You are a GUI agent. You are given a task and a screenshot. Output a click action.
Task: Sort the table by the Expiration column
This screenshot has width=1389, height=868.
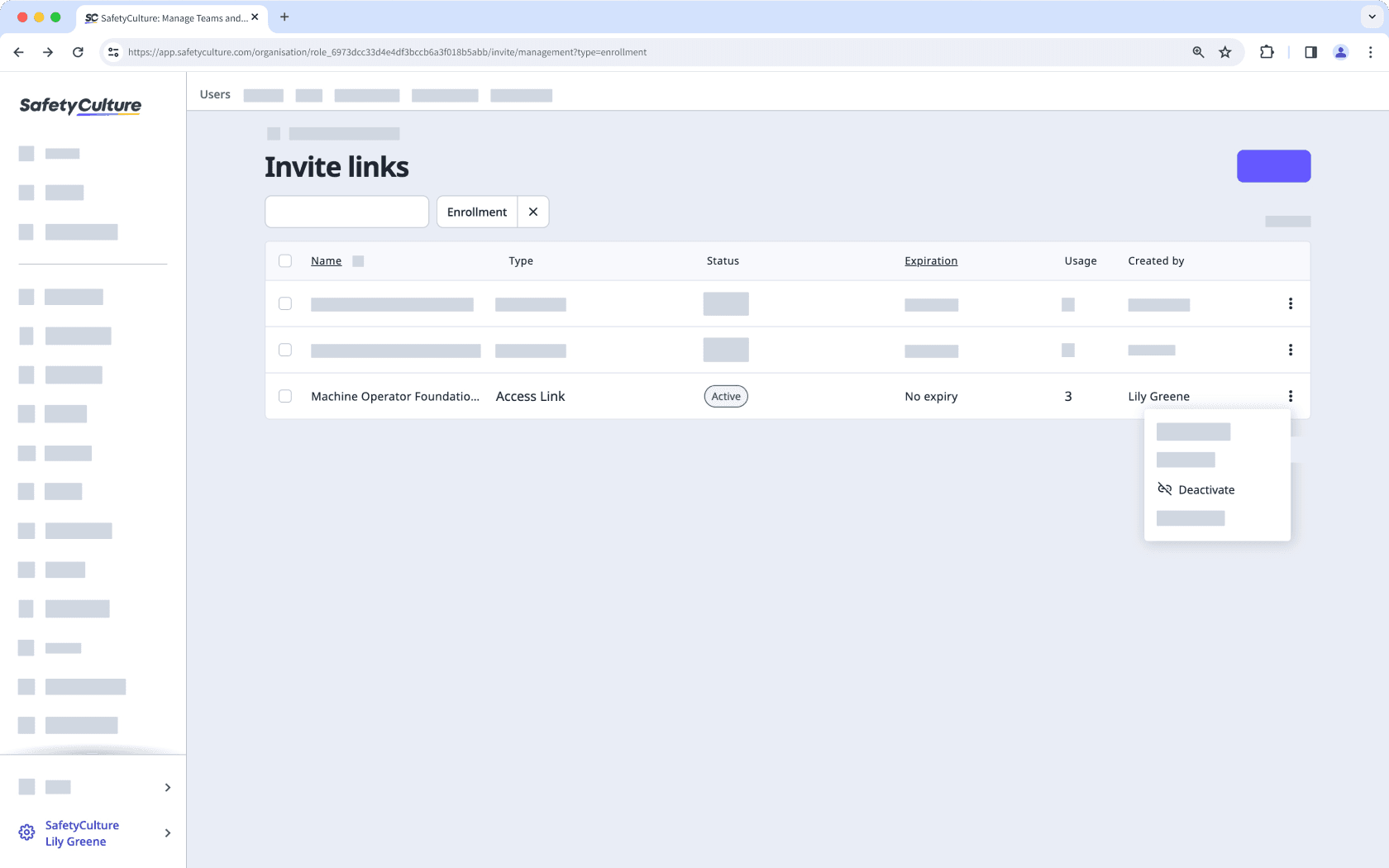pyautogui.click(x=930, y=260)
